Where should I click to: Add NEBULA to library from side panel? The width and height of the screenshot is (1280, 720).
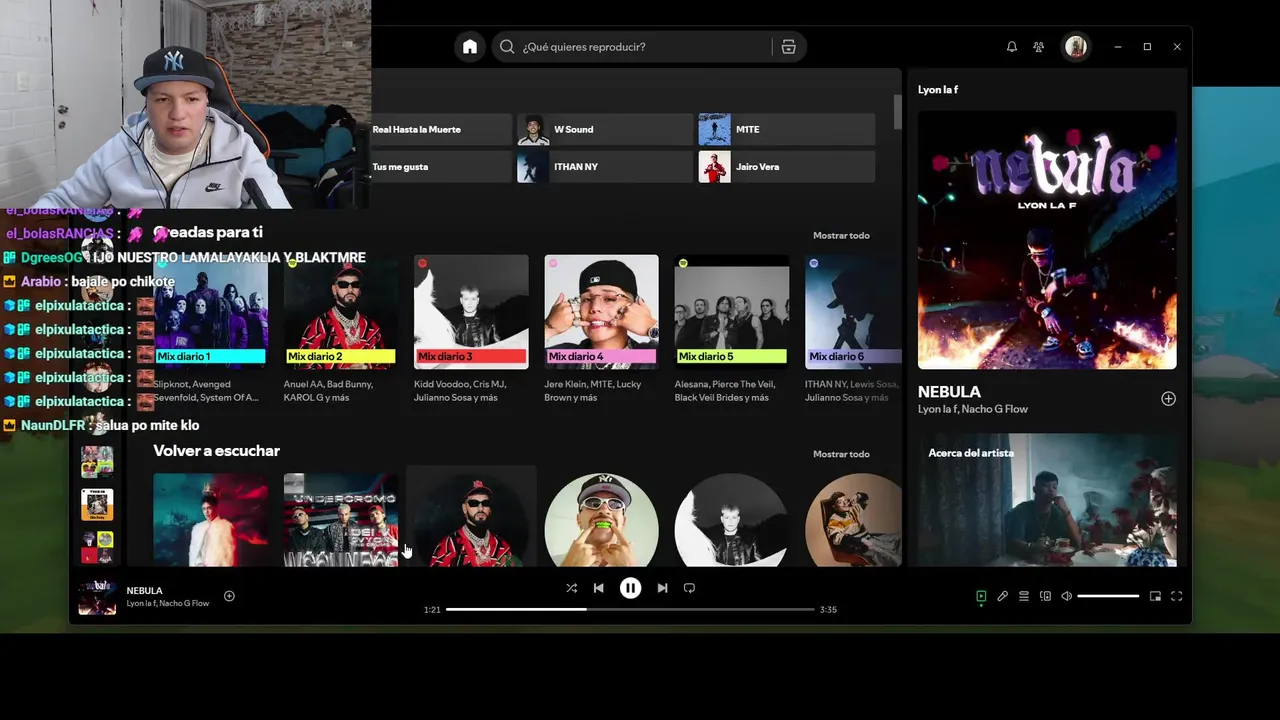tap(1168, 399)
